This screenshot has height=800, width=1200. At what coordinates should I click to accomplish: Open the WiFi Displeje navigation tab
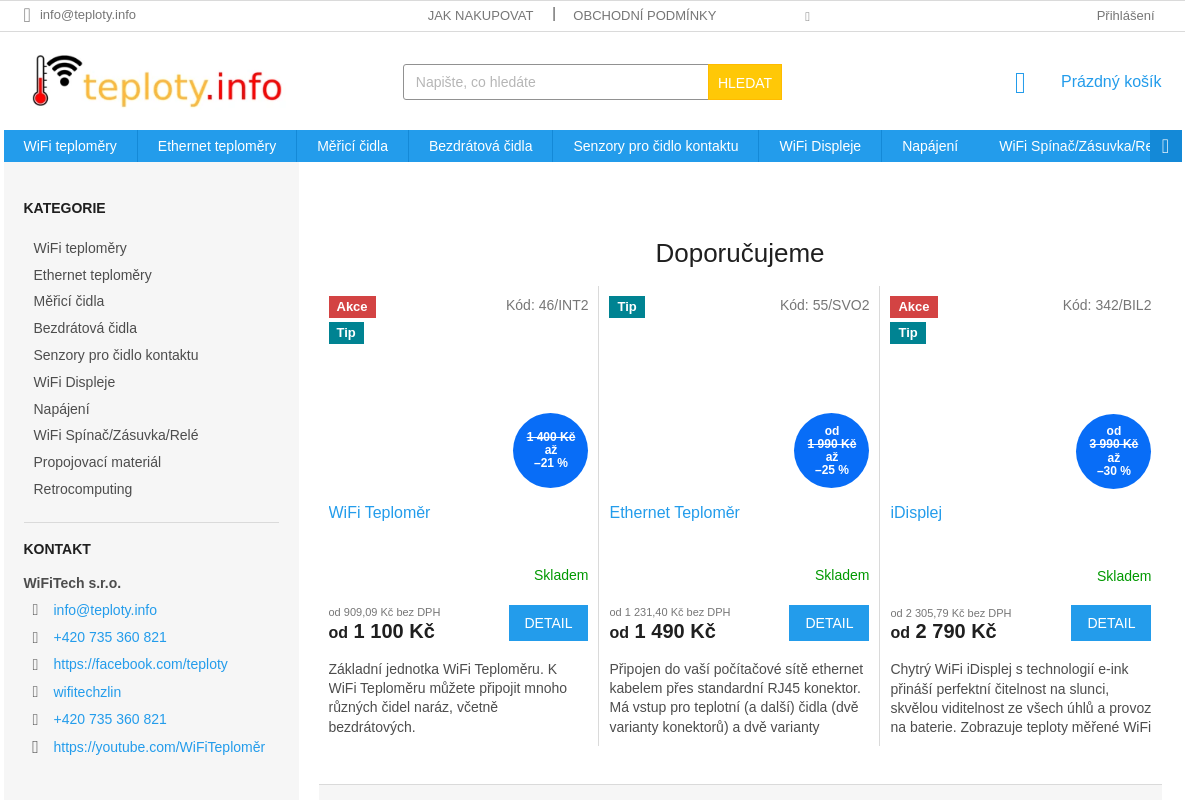tap(820, 146)
